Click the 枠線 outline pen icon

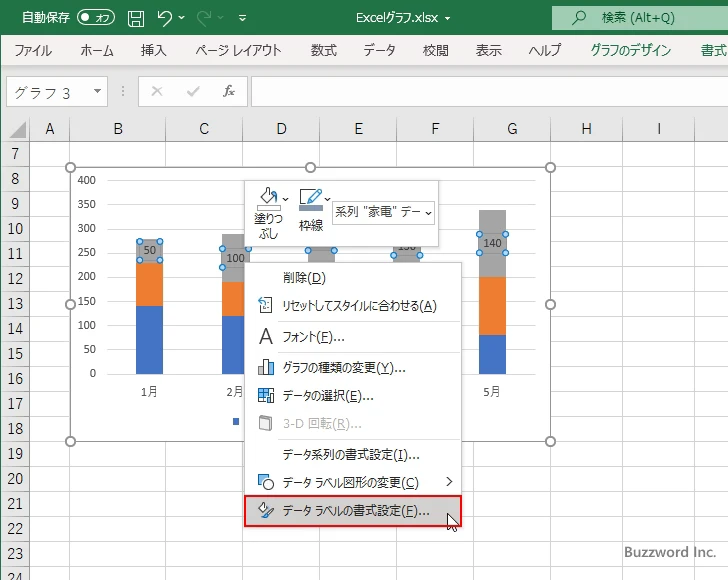coord(311,199)
